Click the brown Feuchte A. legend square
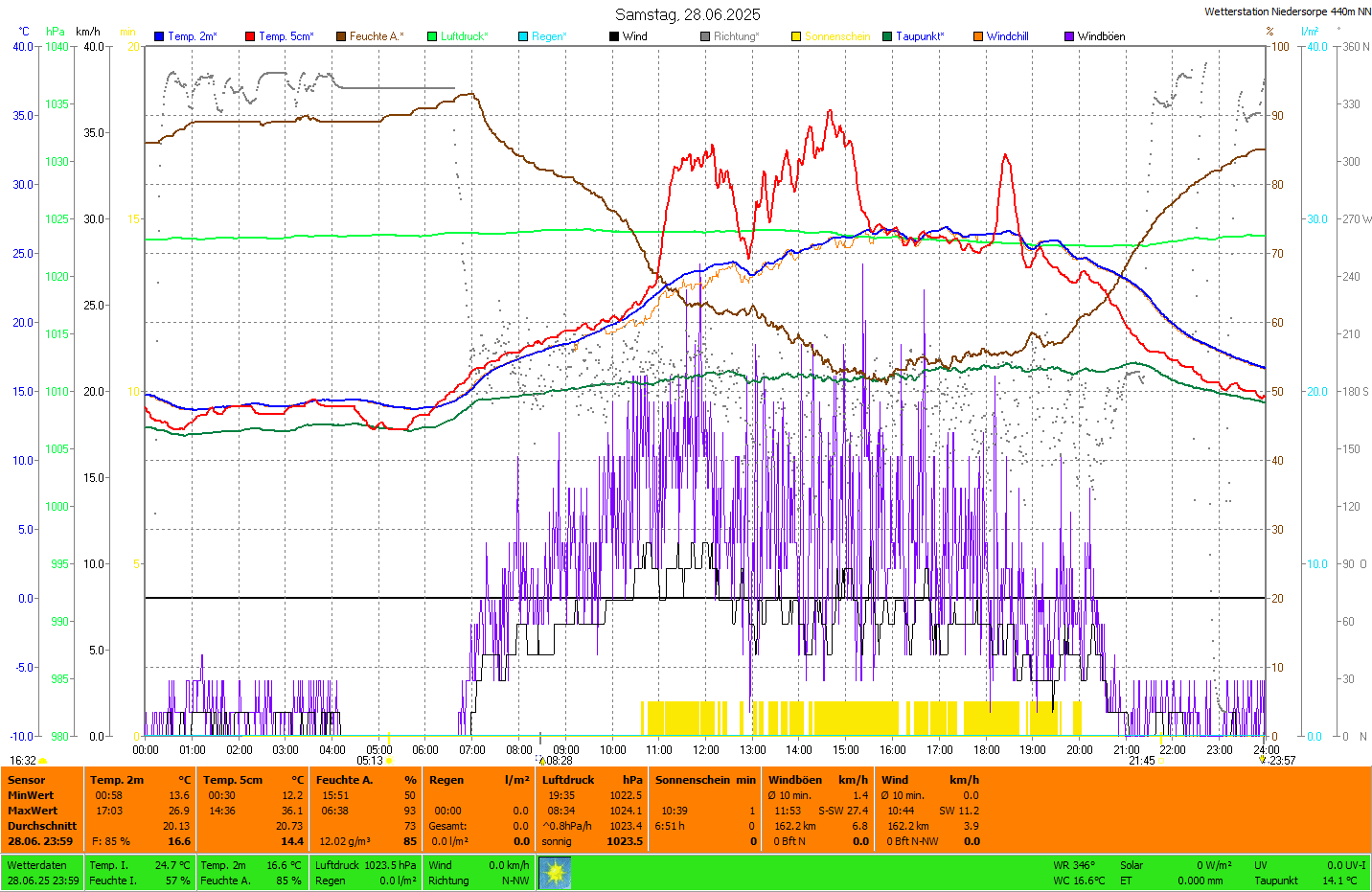The image size is (1372, 892). pos(341,36)
